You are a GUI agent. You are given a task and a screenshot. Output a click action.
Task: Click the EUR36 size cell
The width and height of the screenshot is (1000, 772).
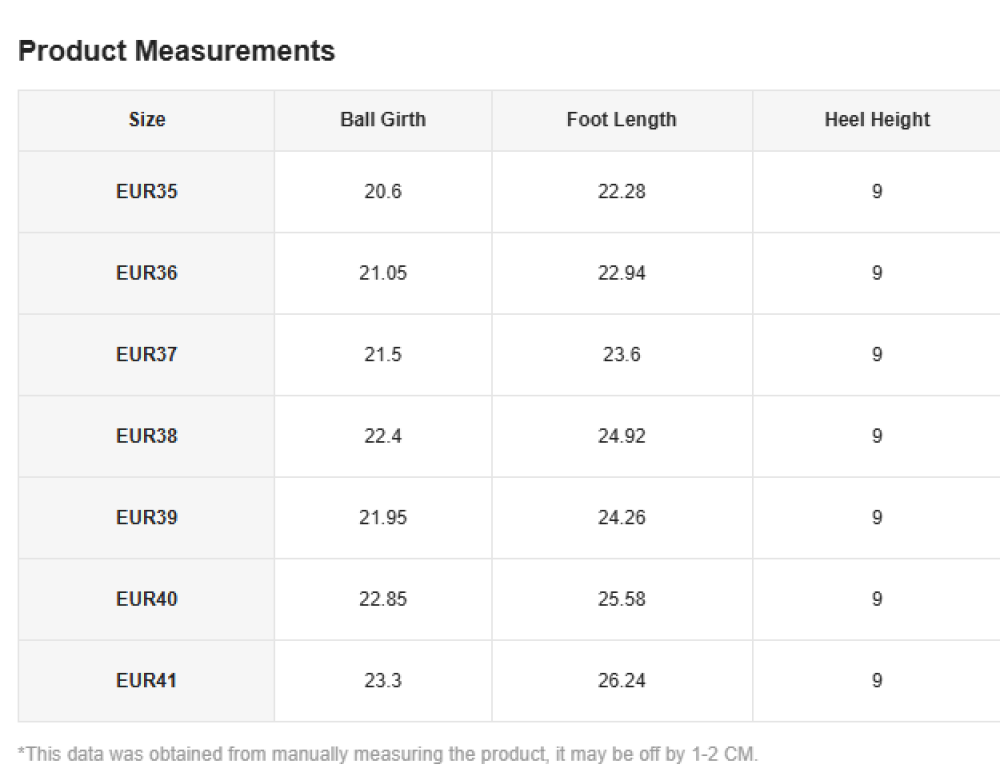147,273
